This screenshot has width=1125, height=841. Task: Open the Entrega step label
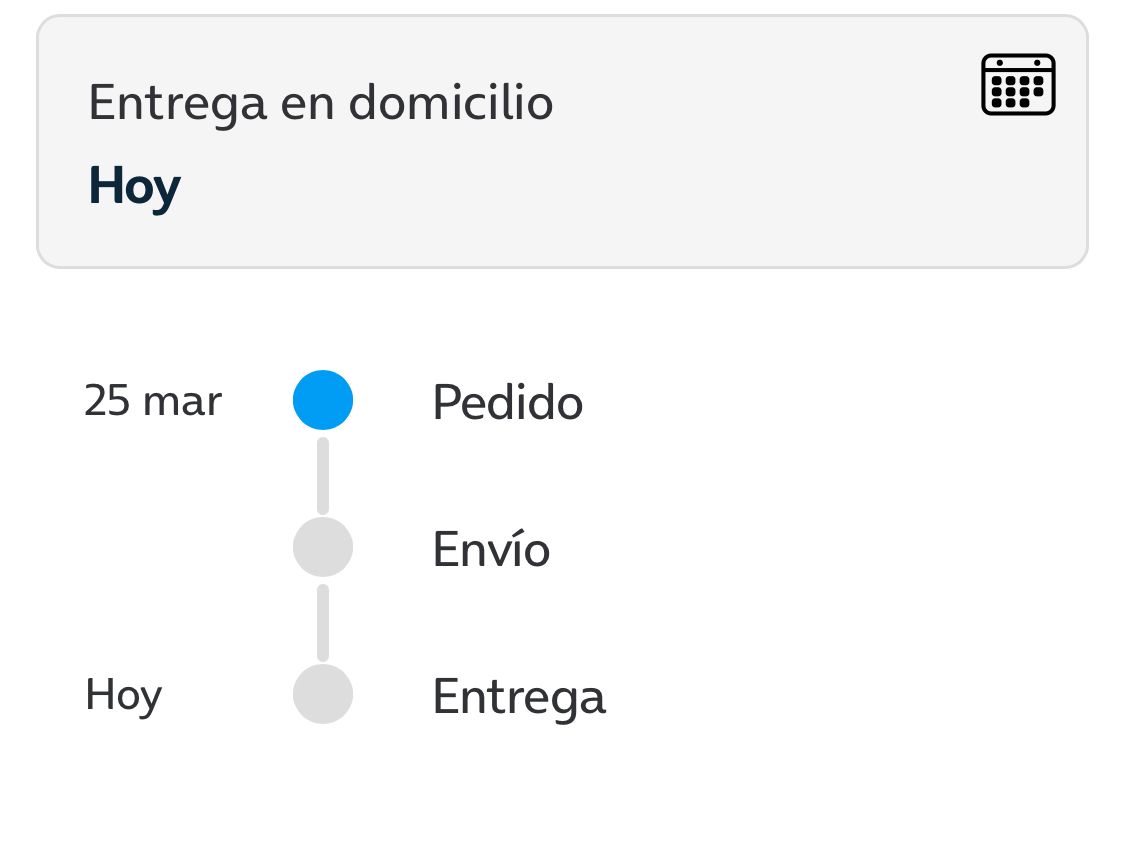tap(518, 697)
